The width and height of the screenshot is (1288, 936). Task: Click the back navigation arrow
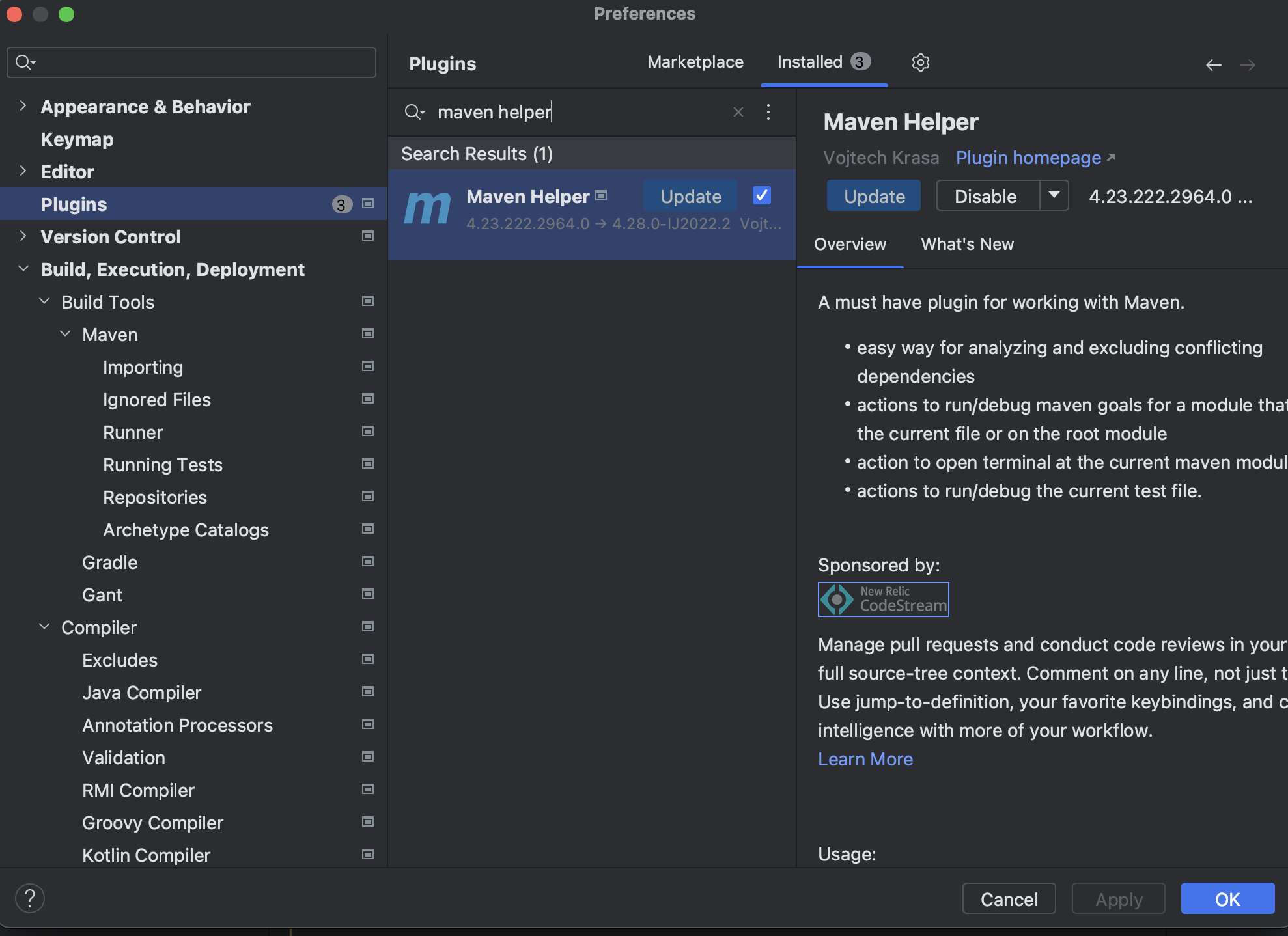click(x=1213, y=65)
